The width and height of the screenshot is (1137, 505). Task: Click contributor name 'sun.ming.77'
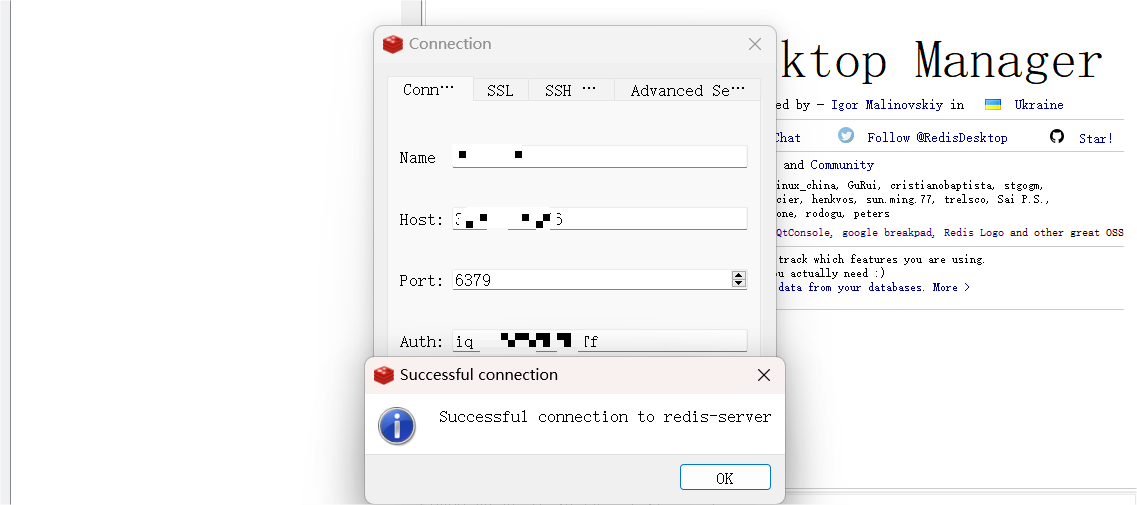(x=900, y=199)
